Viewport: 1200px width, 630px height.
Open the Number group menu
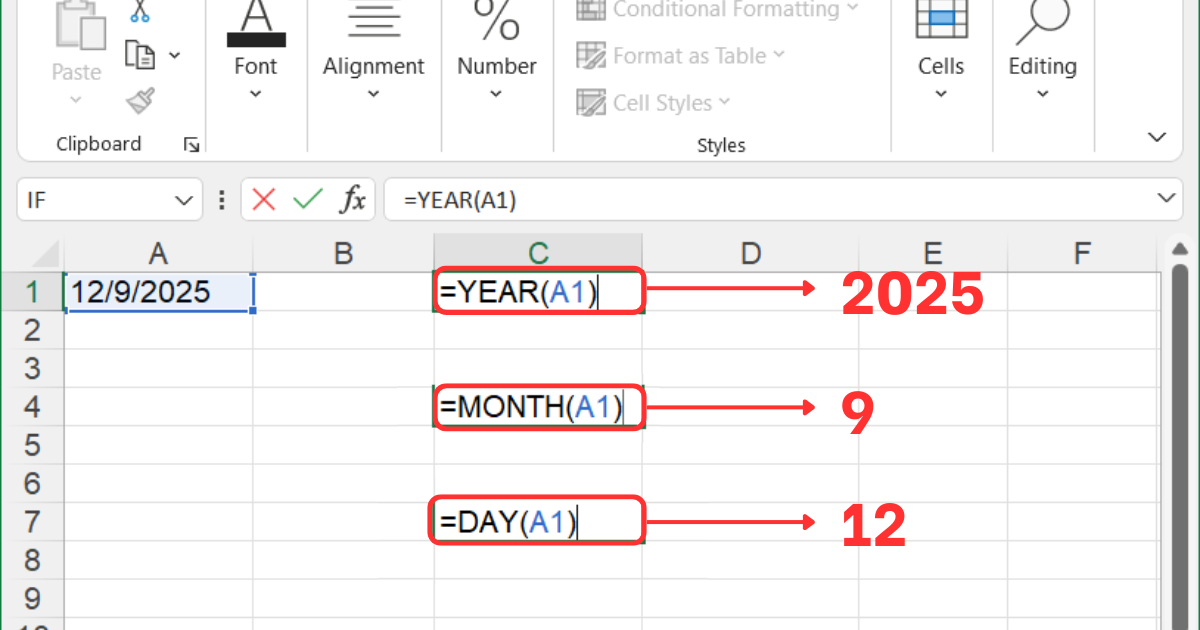click(496, 93)
